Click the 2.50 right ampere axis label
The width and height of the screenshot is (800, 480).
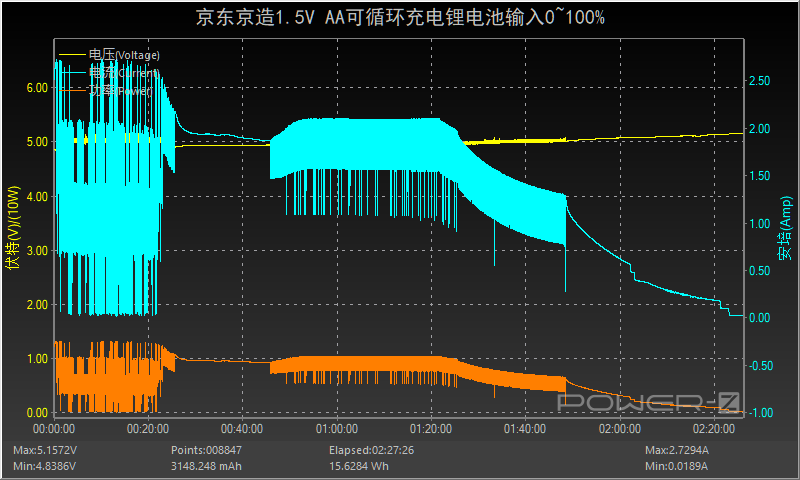click(x=760, y=81)
